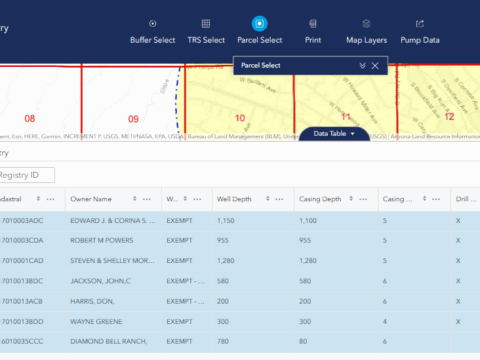Click highlighted map section 11
This screenshot has height=360, width=480.
click(x=346, y=117)
